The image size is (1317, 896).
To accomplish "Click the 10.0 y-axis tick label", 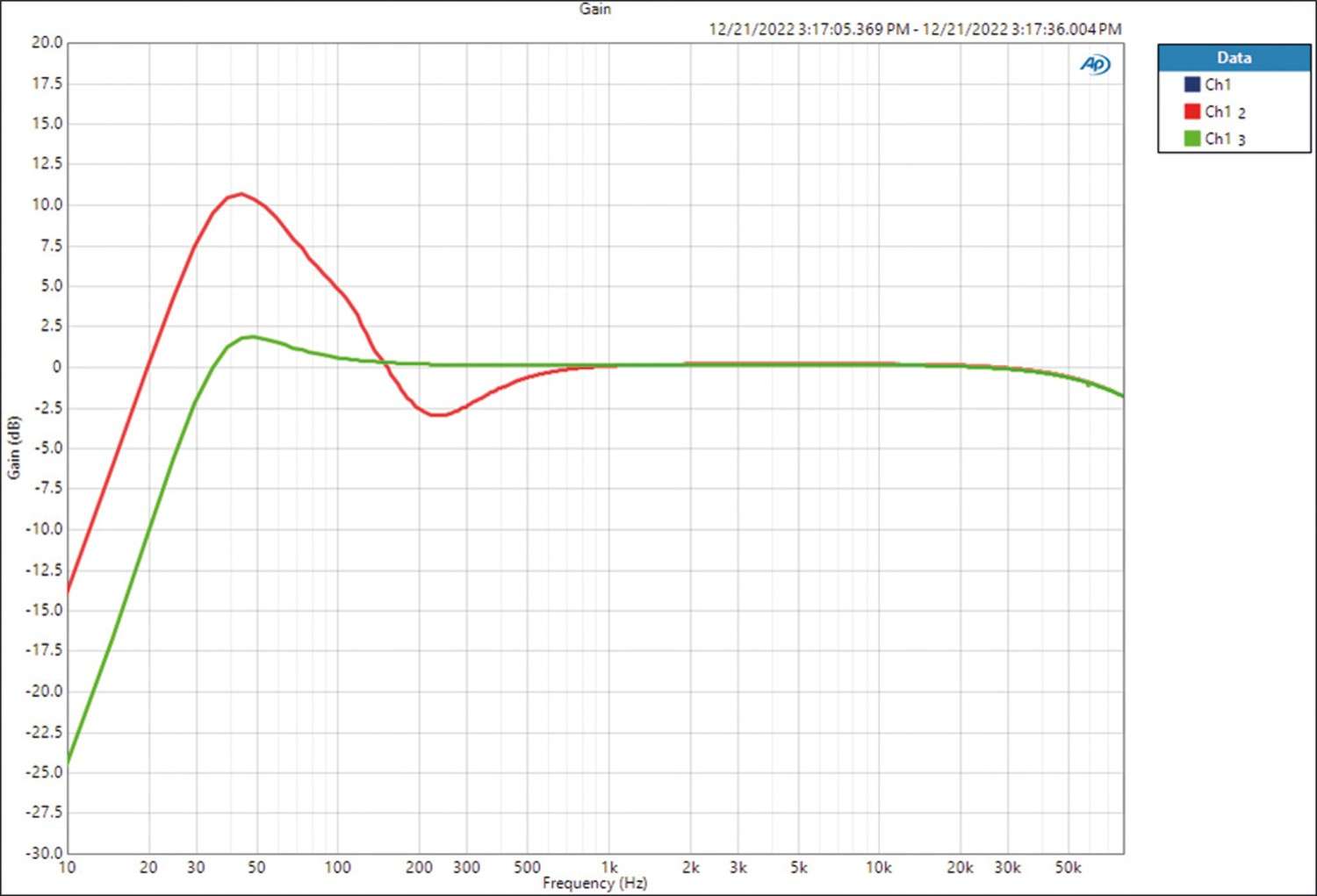I will coord(47,204).
